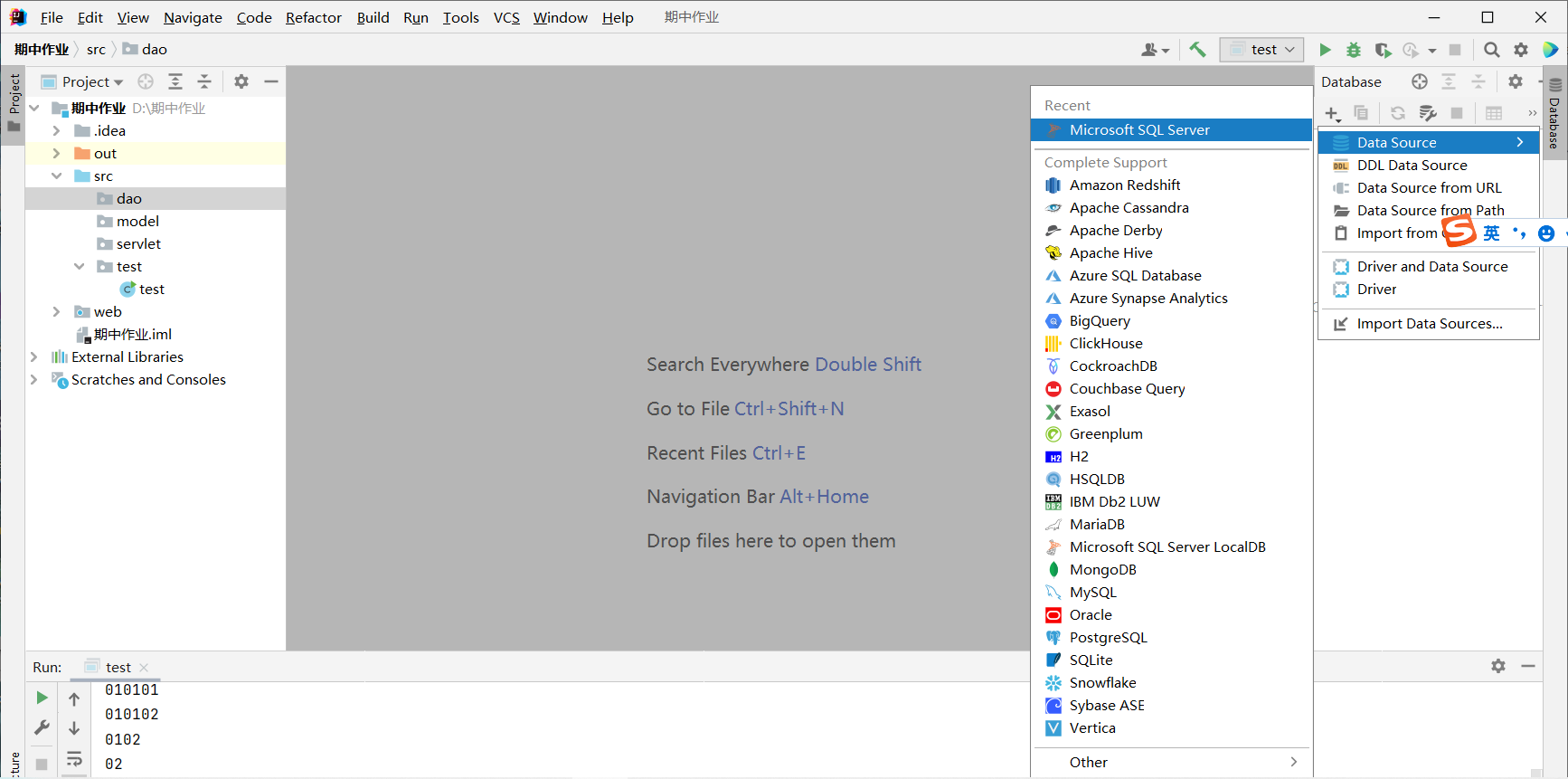
Task: Expand all icon in Project panel
Action: coord(175,81)
